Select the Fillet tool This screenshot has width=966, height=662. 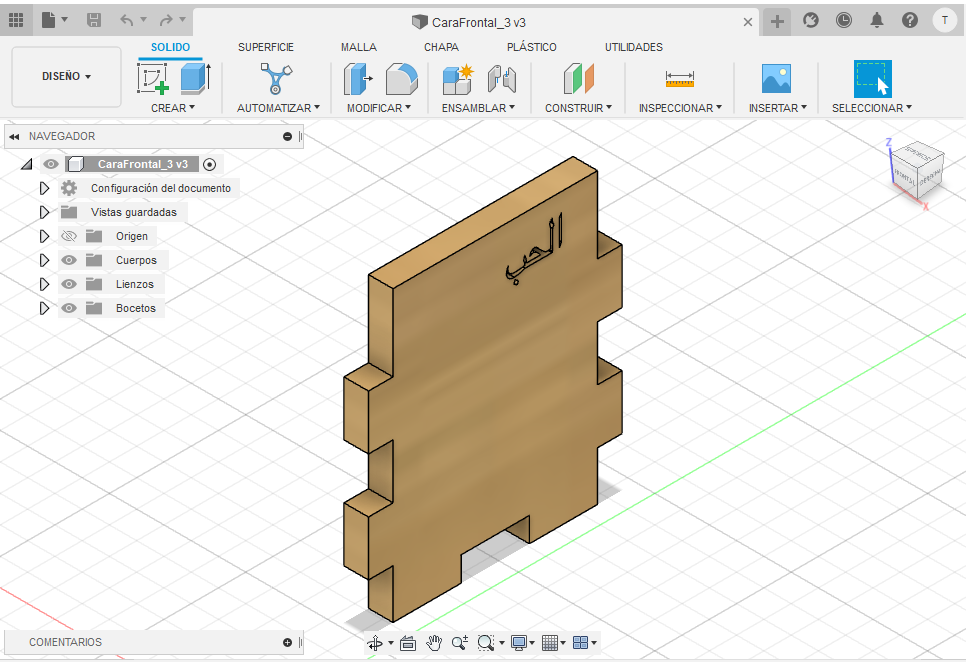402,79
